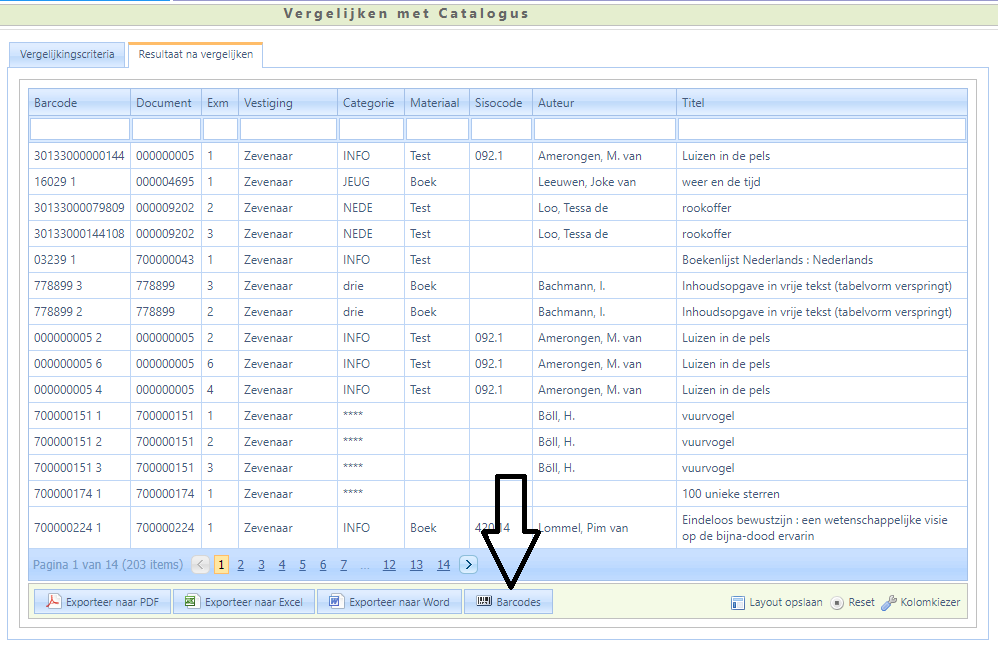Export results with Exporteer naar PDF
998x651 pixels.
[x=101, y=602]
